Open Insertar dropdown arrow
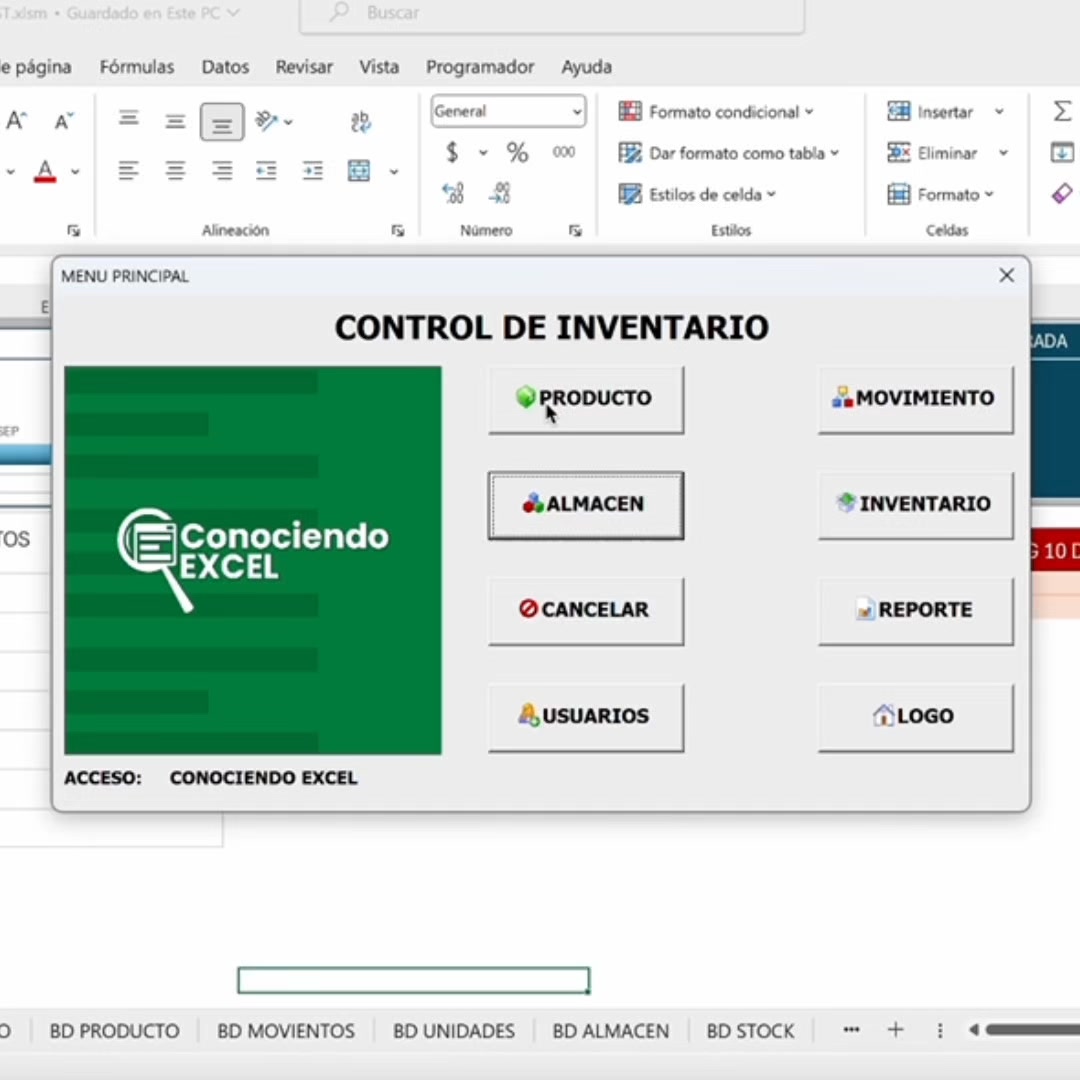1080x1080 pixels. pos(999,112)
